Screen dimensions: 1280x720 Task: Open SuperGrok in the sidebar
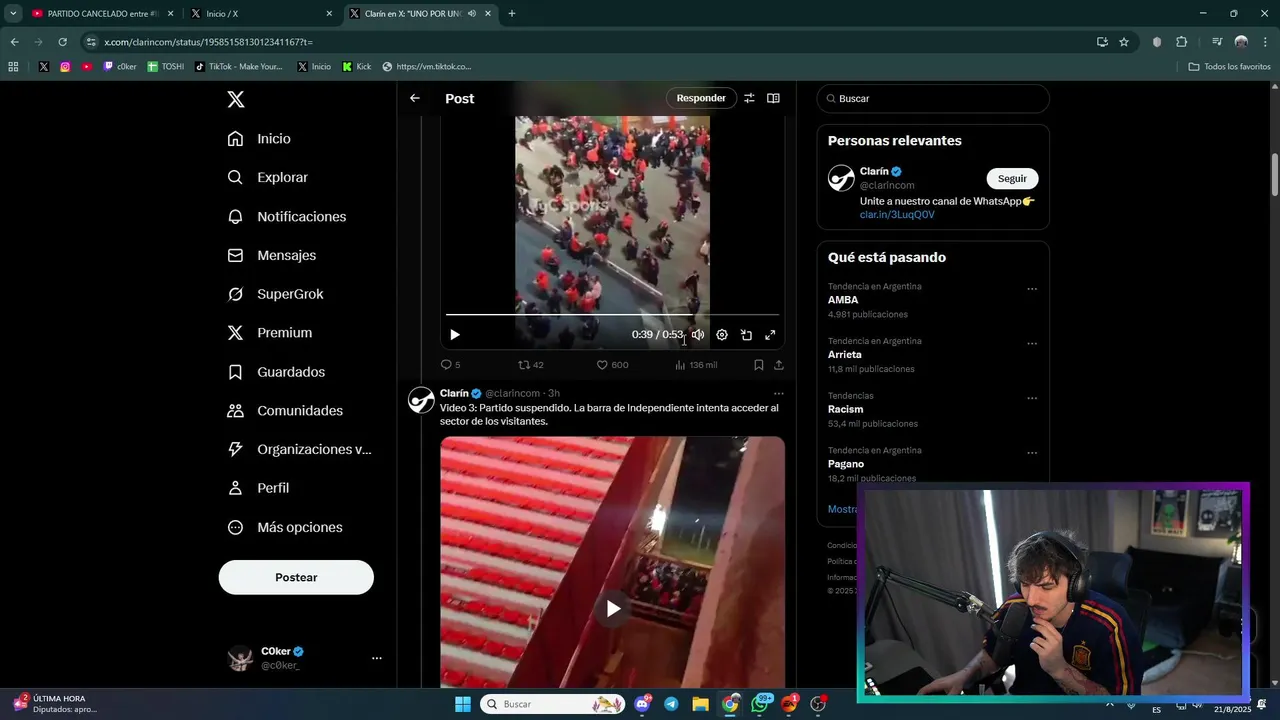(275, 294)
